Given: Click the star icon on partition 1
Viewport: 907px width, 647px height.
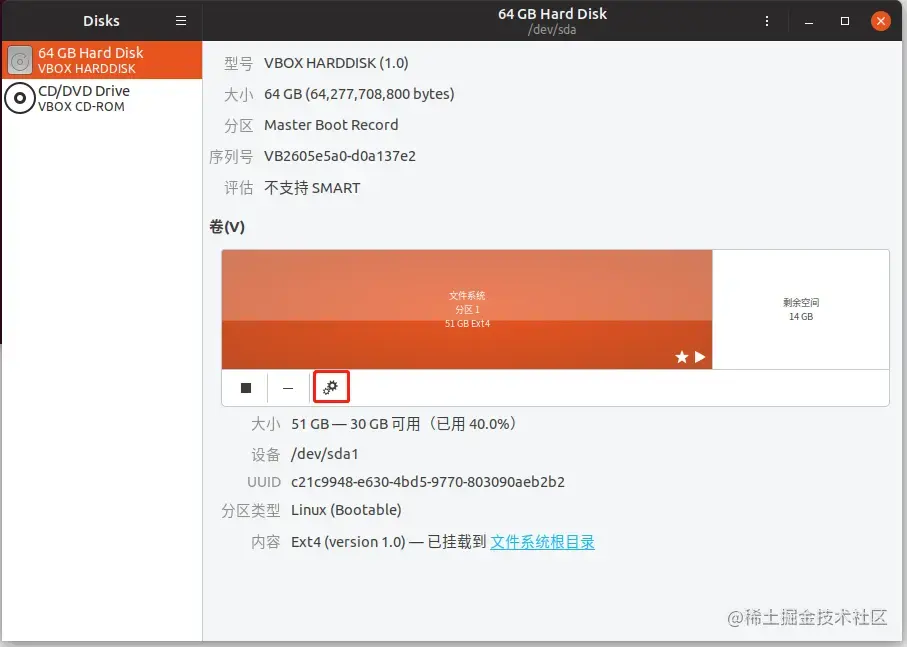Looking at the screenshot, I should click(x=681, y=357).
